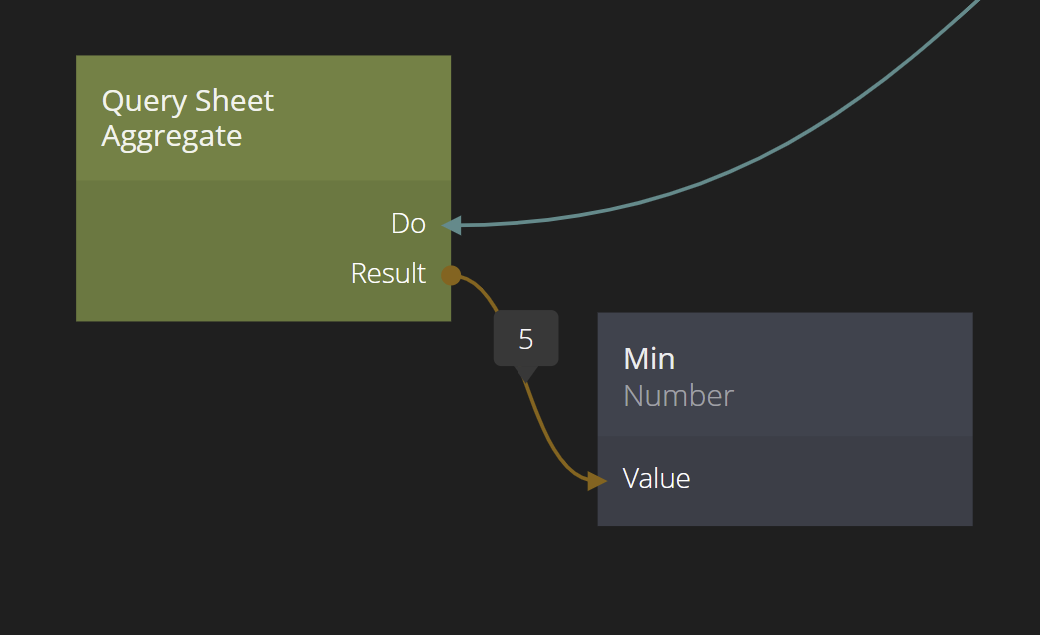Click the Value input label
The height and width of the screenshot is (635, 1040).
coord(656,479)
